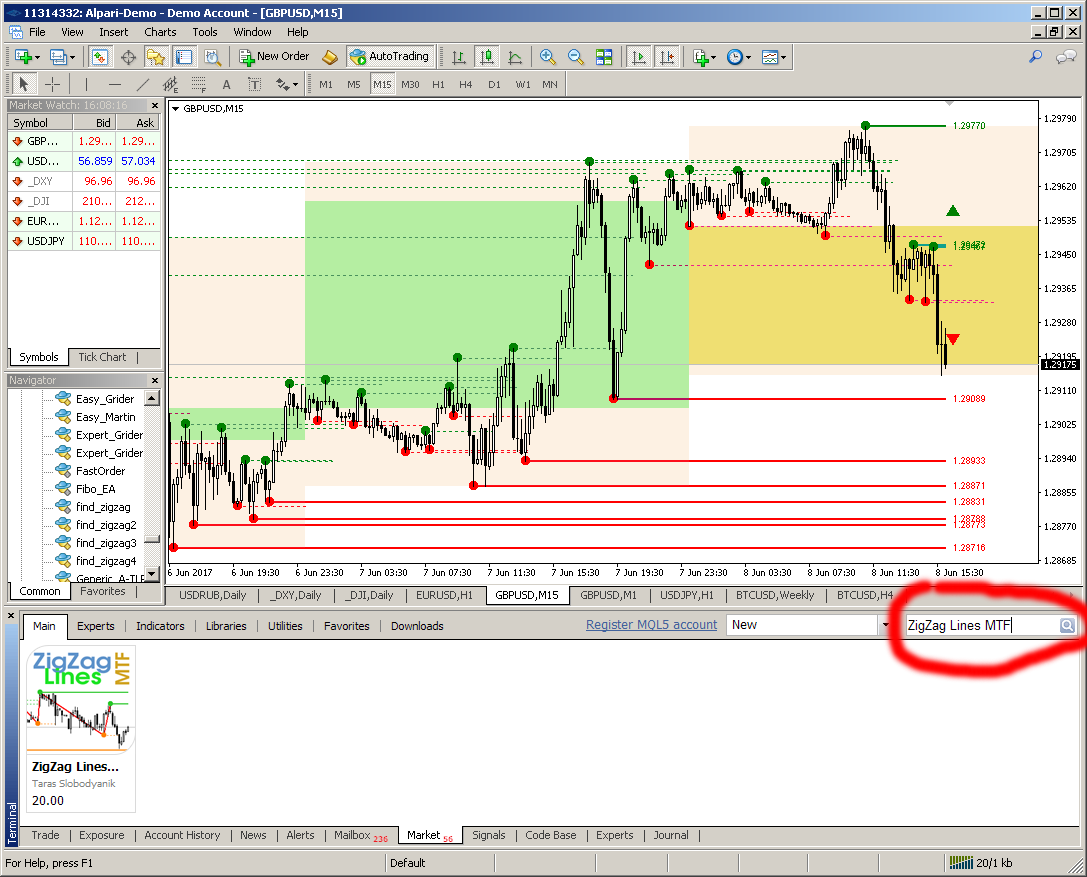
Task: Open the USDRUB,Daily chart tab
Action: click(x=213, y=595)
